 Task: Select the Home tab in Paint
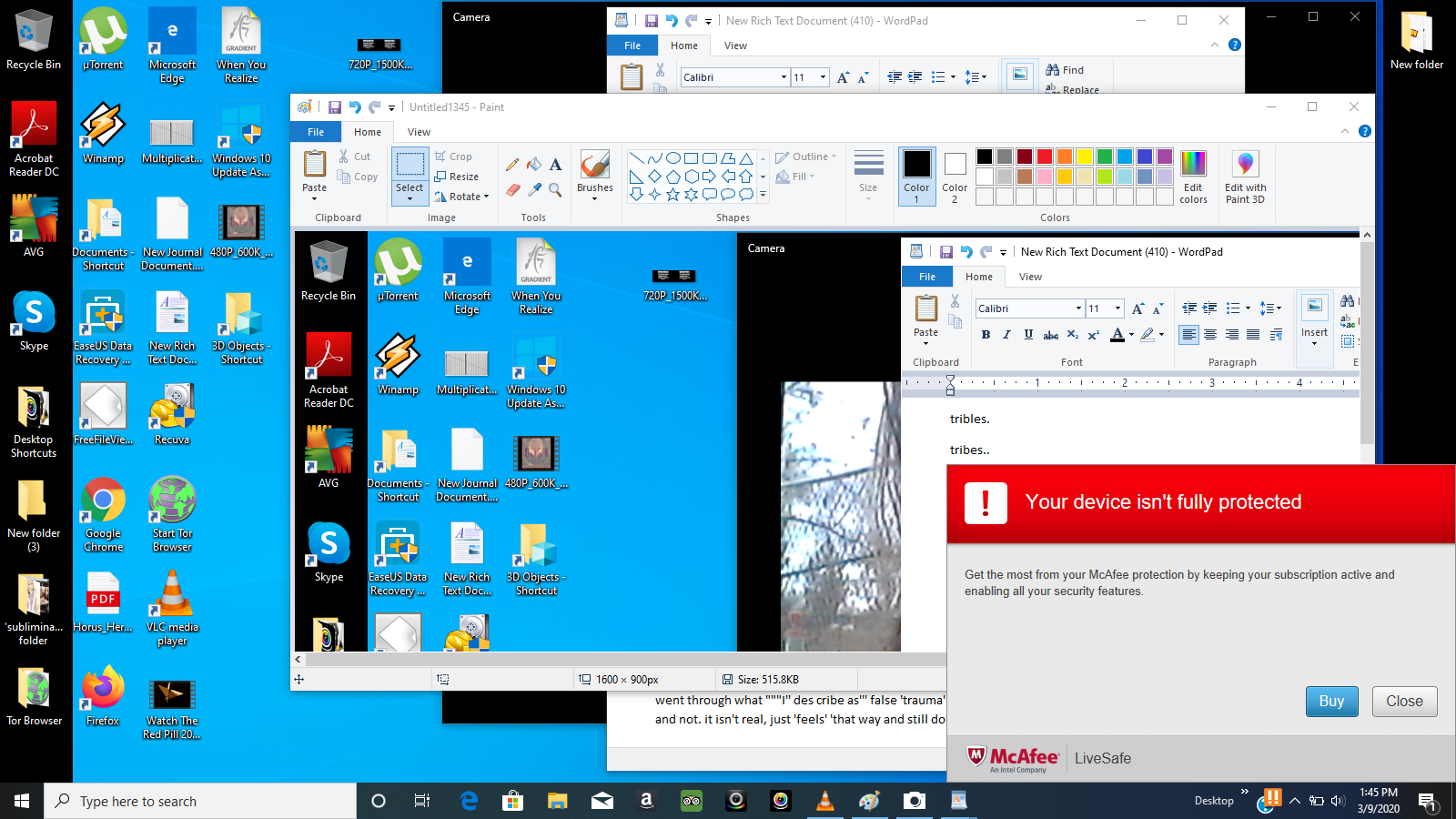(x=368, y=132)
